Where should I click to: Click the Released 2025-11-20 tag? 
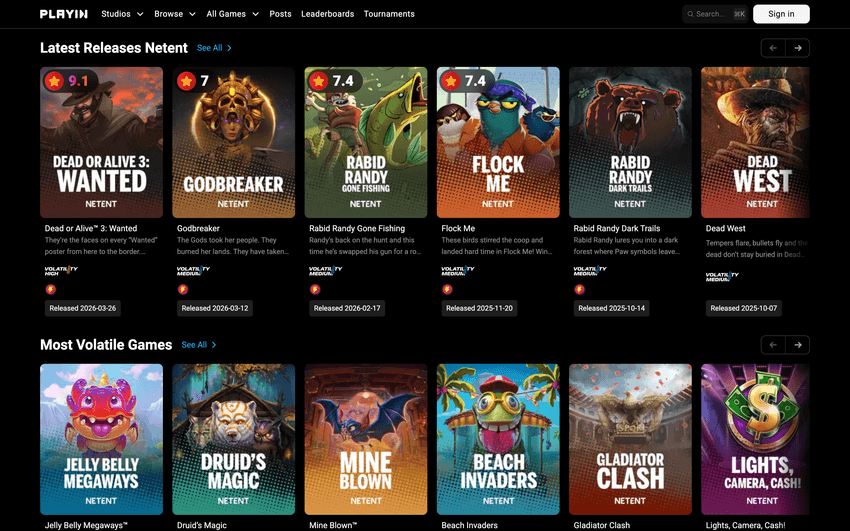click(x=479, y=308)
